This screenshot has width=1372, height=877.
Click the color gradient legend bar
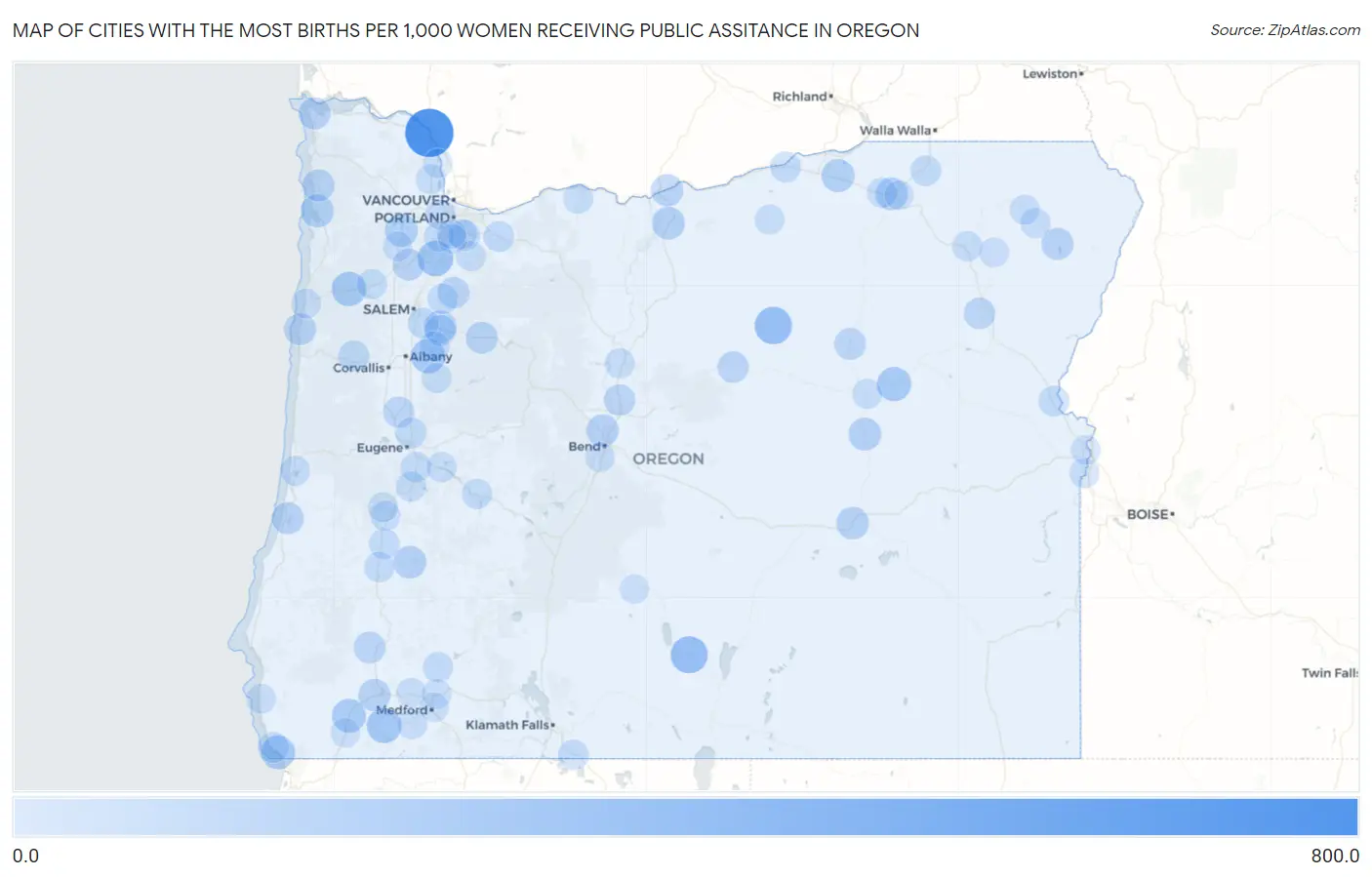point(686,817)
